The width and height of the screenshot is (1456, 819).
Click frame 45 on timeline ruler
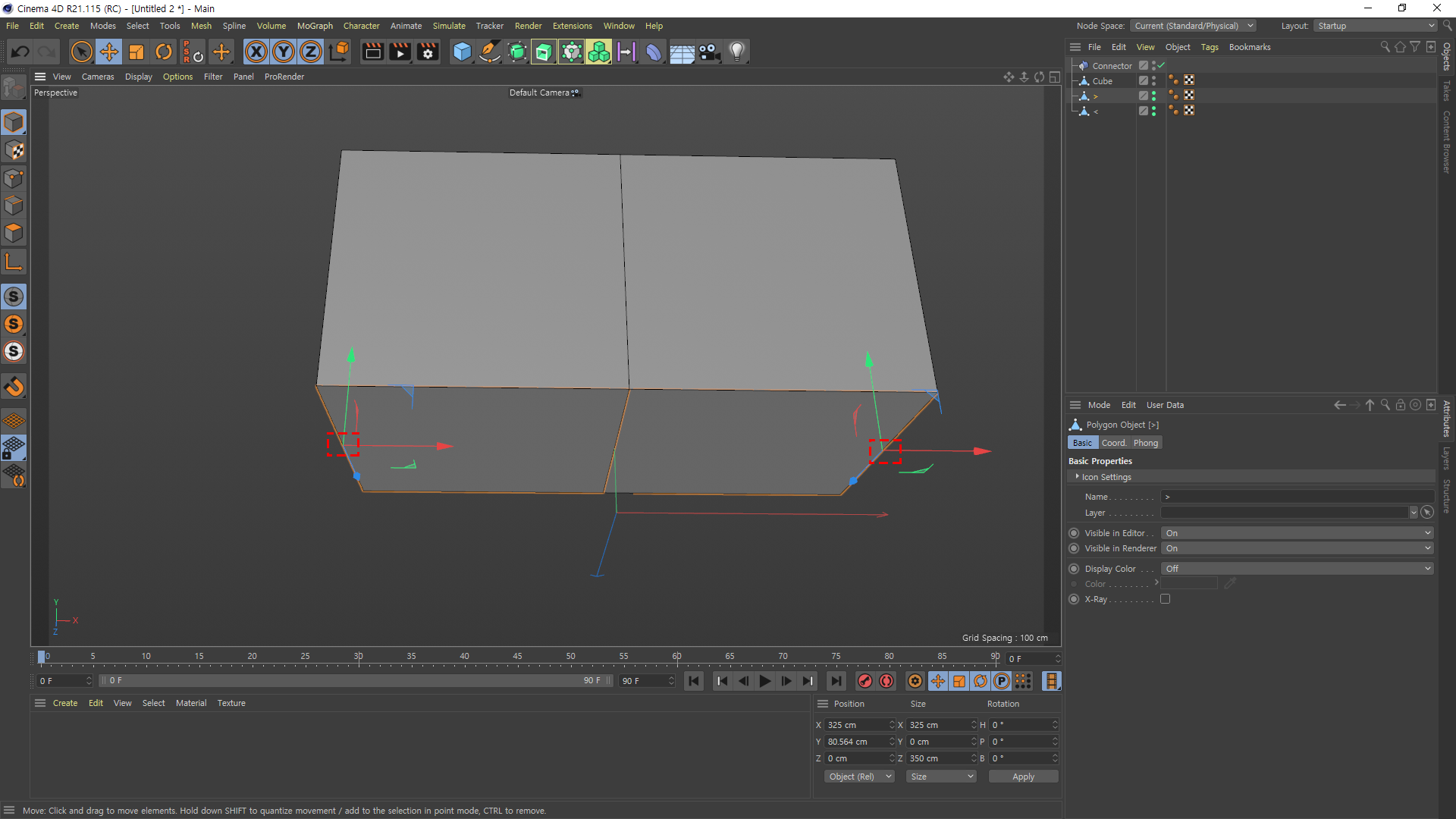pos(517,657)
